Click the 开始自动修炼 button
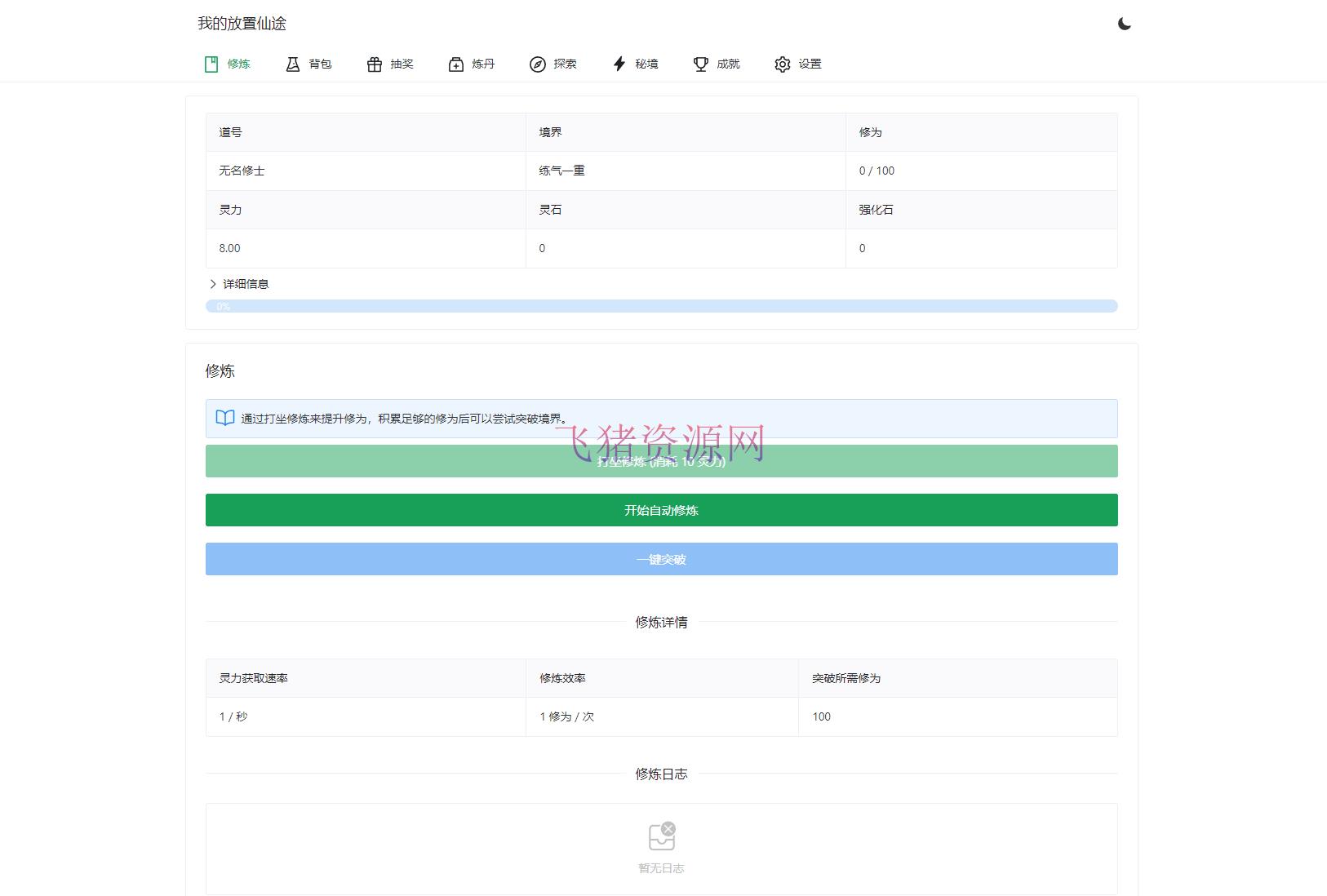 pos(661,510)
